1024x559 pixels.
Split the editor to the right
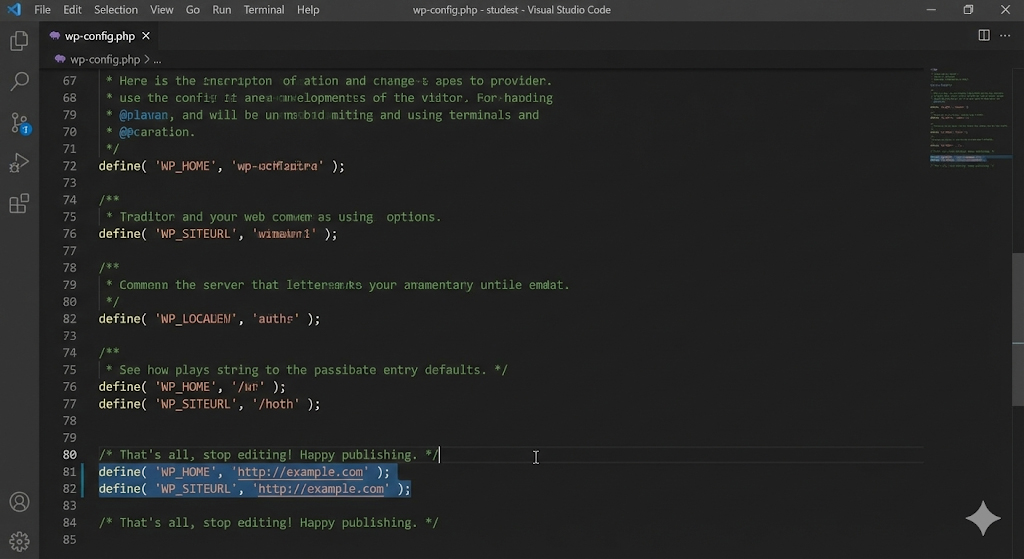(x=984, y=35)
